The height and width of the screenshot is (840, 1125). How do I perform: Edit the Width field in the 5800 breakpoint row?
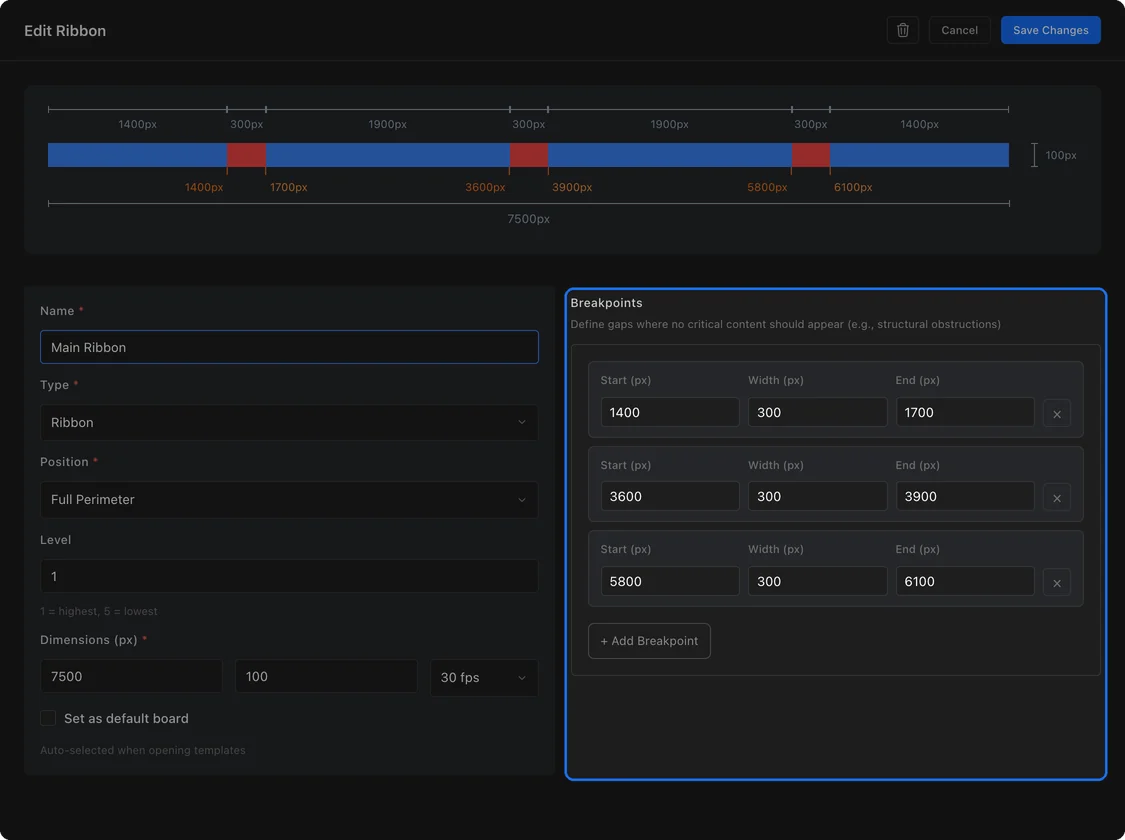pyautogui.click(x=818, y=581)
